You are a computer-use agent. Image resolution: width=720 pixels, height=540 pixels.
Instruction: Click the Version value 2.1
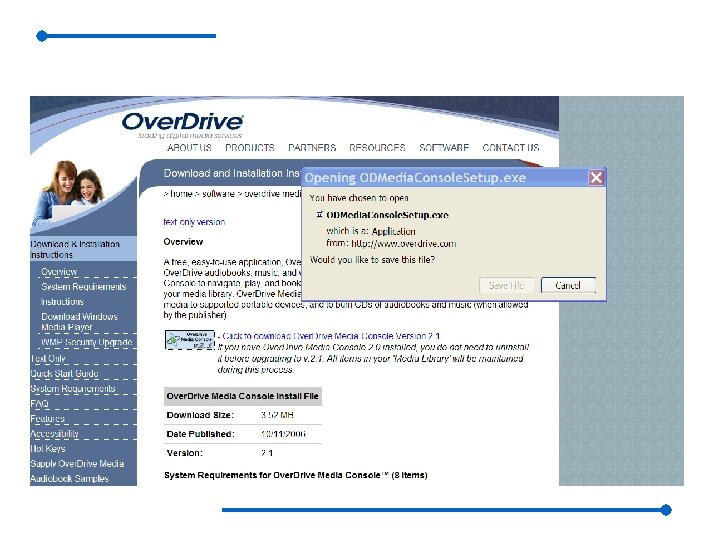click(267, 453)
